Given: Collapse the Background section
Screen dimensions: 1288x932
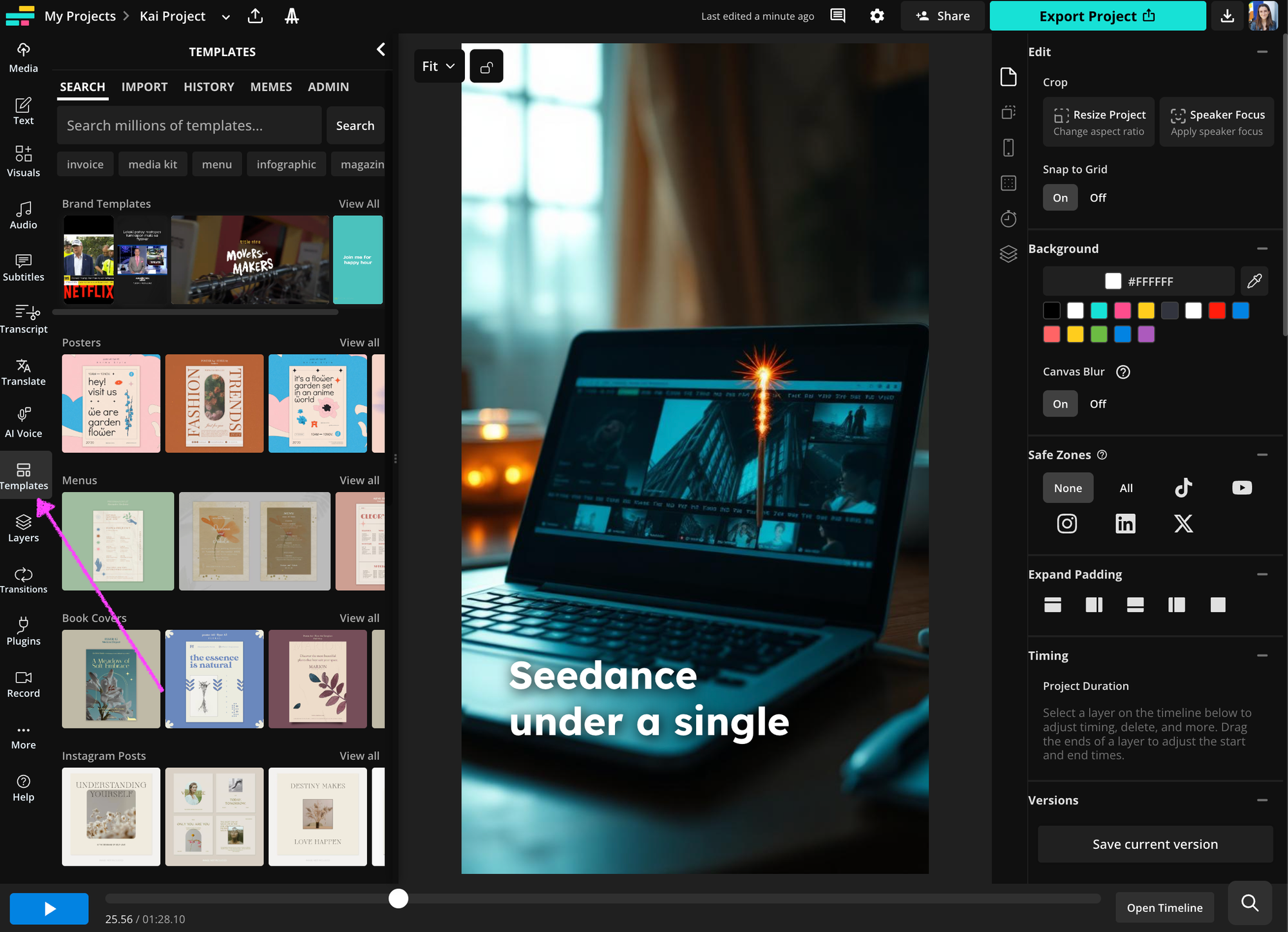Looking at the screenshot, I should coord(1262,249).
